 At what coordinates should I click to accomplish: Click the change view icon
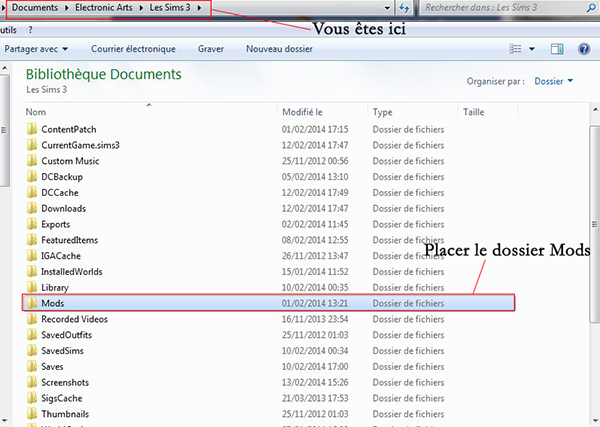click(517, 48)
